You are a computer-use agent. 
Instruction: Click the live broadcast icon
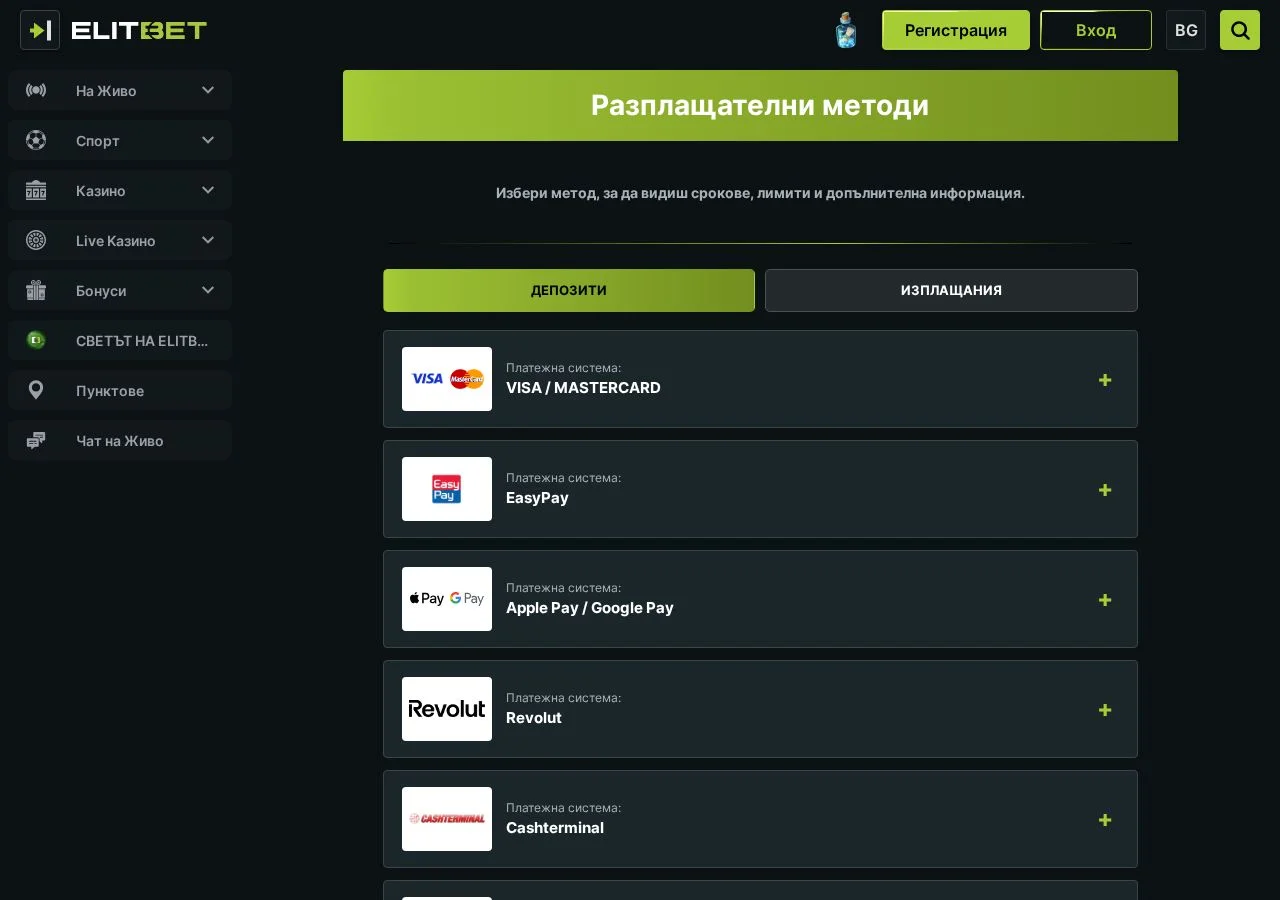point(36,90)
